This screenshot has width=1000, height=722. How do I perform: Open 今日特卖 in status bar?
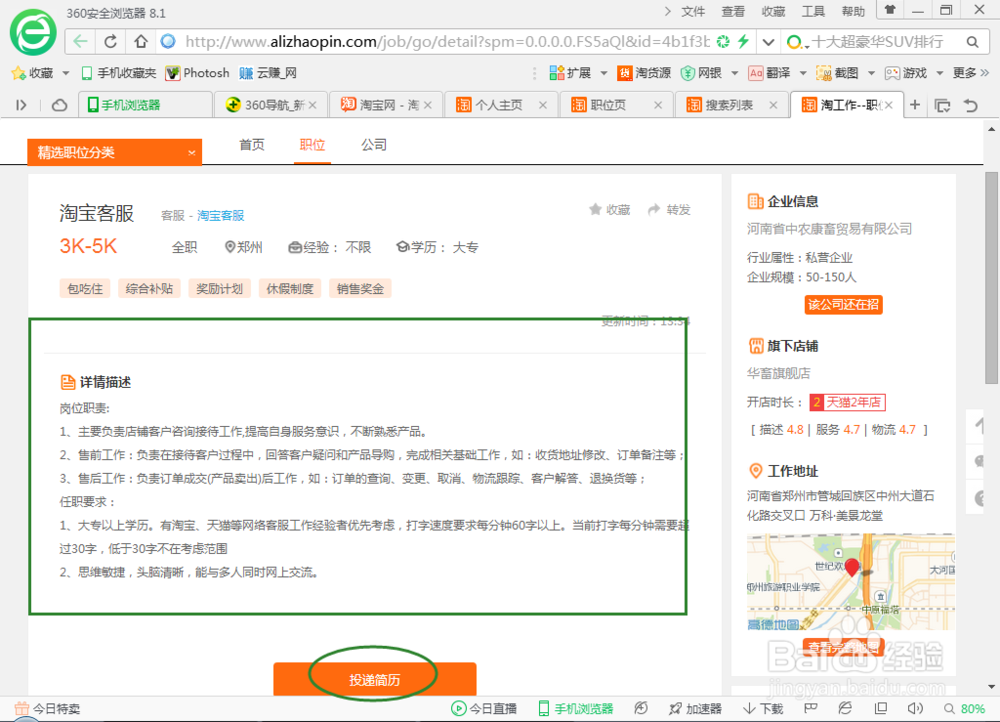point(47,709)
